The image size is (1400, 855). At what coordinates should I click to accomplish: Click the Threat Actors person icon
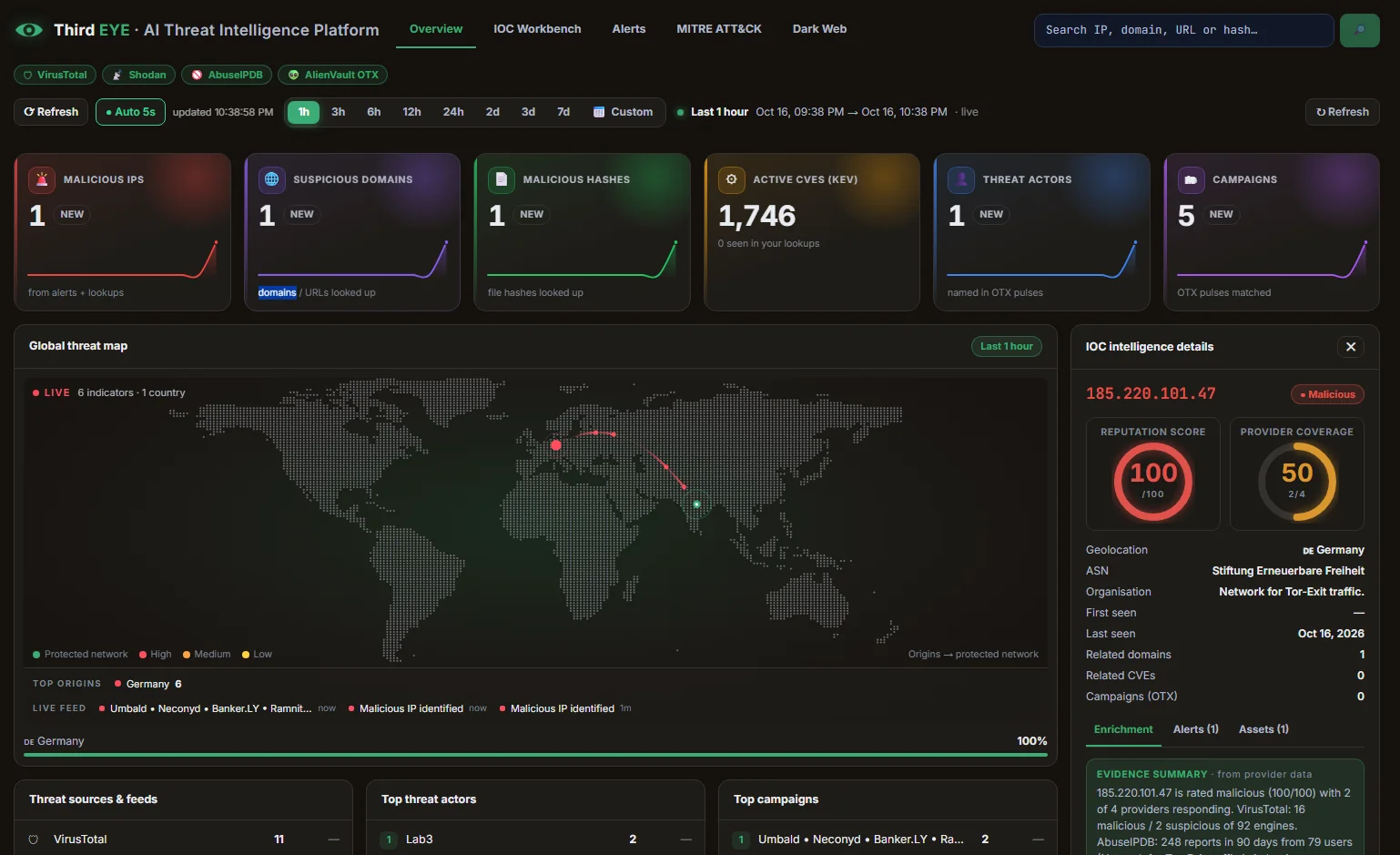coord(961,179)
